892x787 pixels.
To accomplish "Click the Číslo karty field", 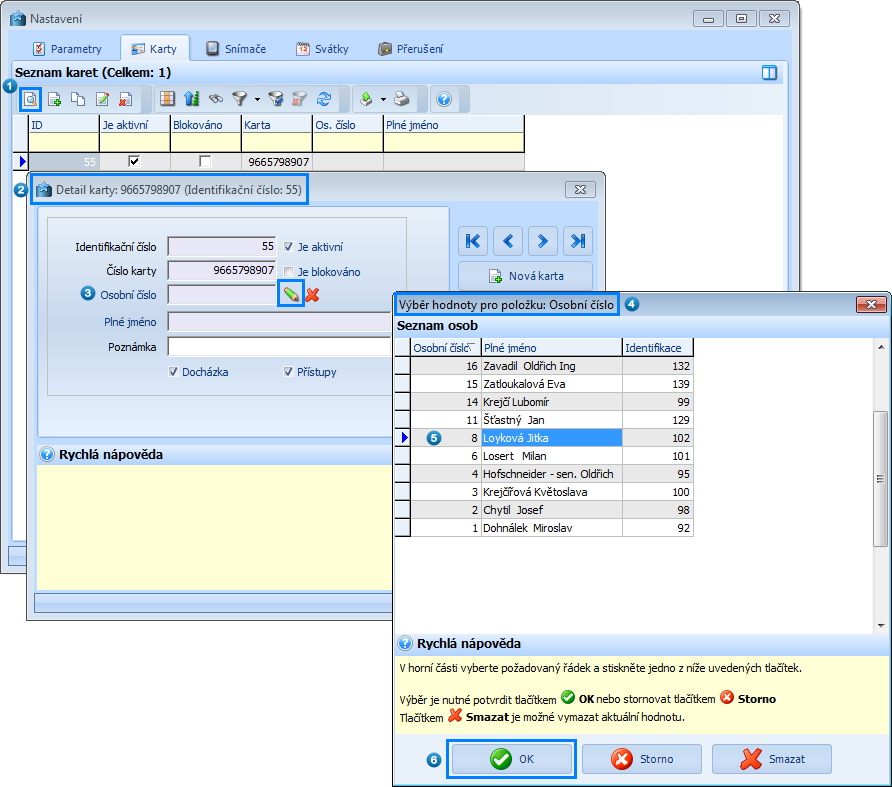I will click(x=222, y=270).
